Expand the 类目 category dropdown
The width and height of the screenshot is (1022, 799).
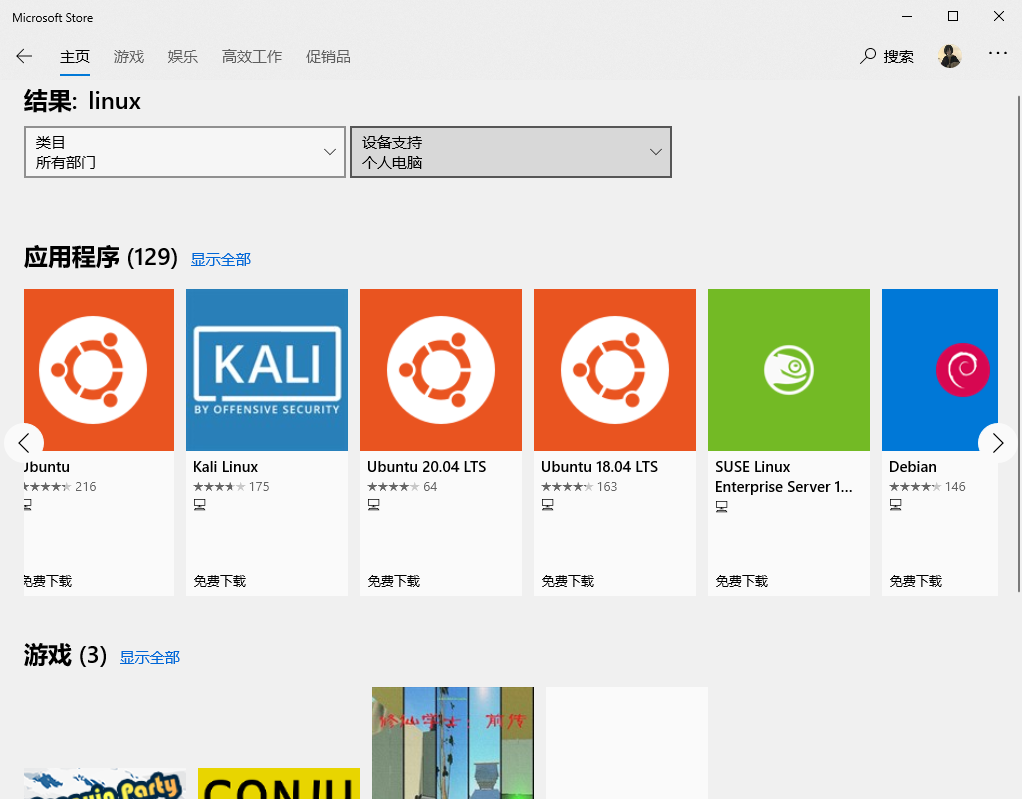[x=184, y=152]
